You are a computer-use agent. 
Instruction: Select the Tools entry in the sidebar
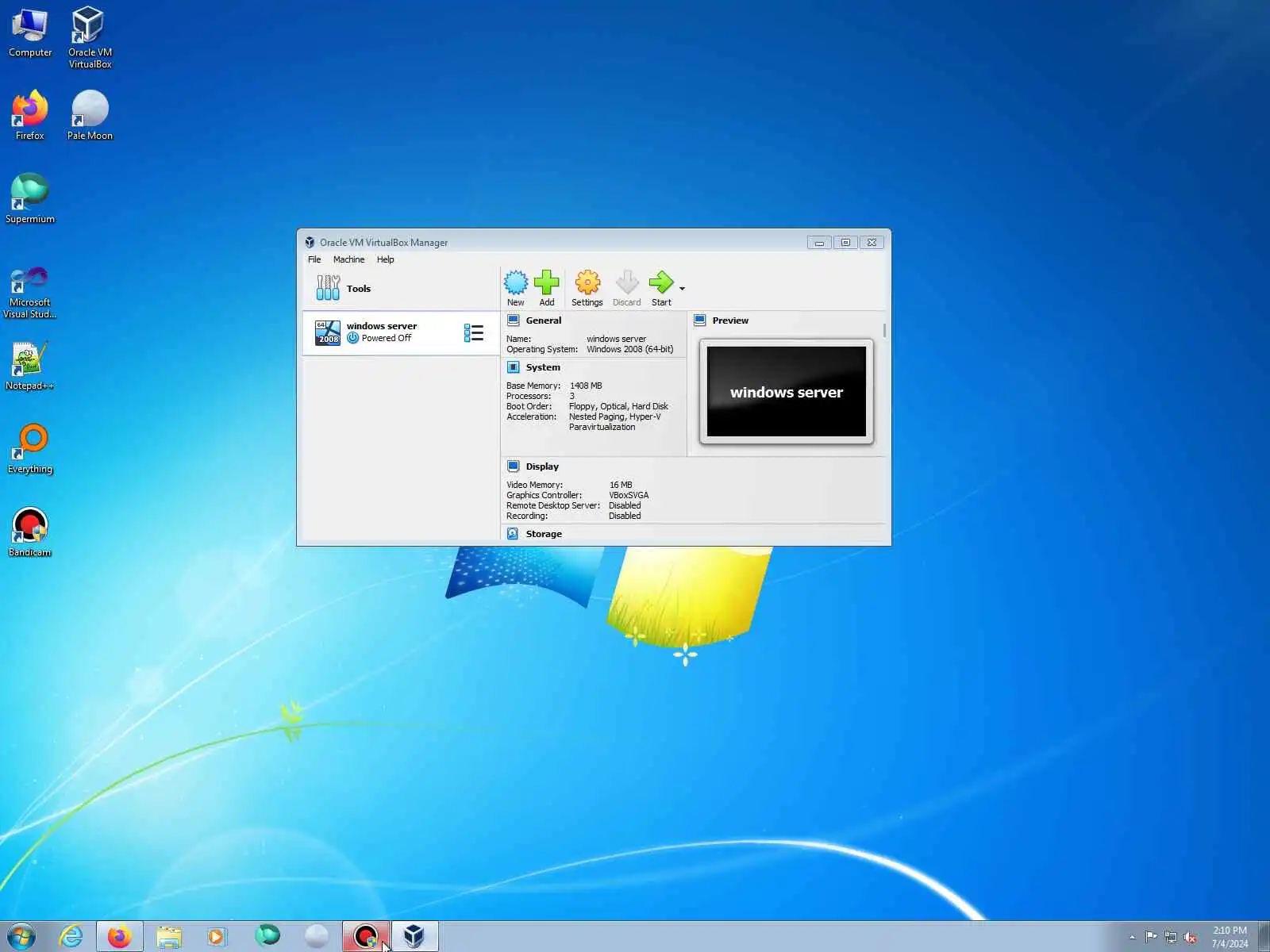[401, 289]
